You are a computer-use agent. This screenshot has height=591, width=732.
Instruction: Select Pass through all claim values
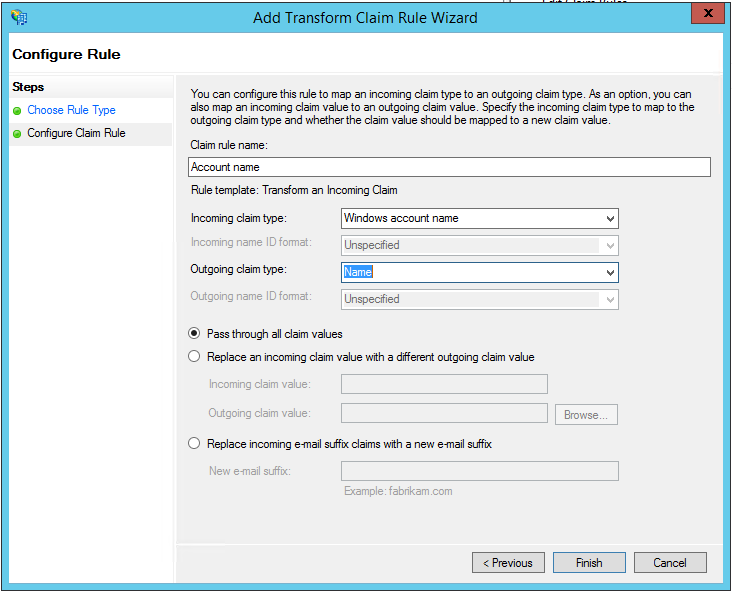(x=194, y=334)
